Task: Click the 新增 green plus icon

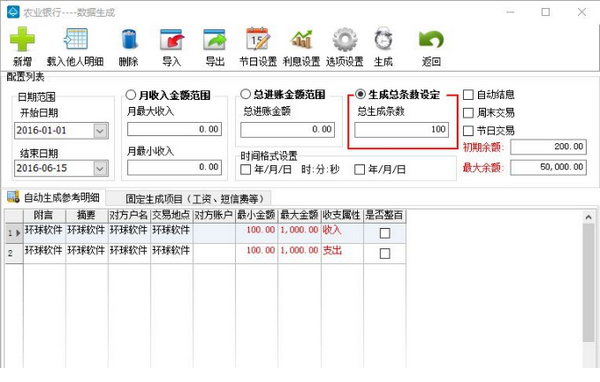Action: pyautogui.click(x=22, y=39)
